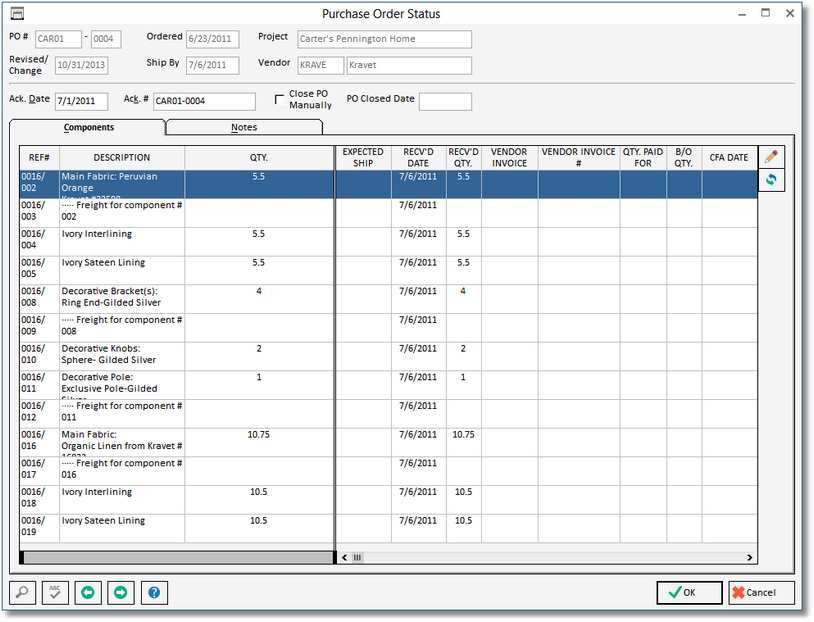
Task: Click the horizontal scrollbar left arrow
Action: coord(344,558)
